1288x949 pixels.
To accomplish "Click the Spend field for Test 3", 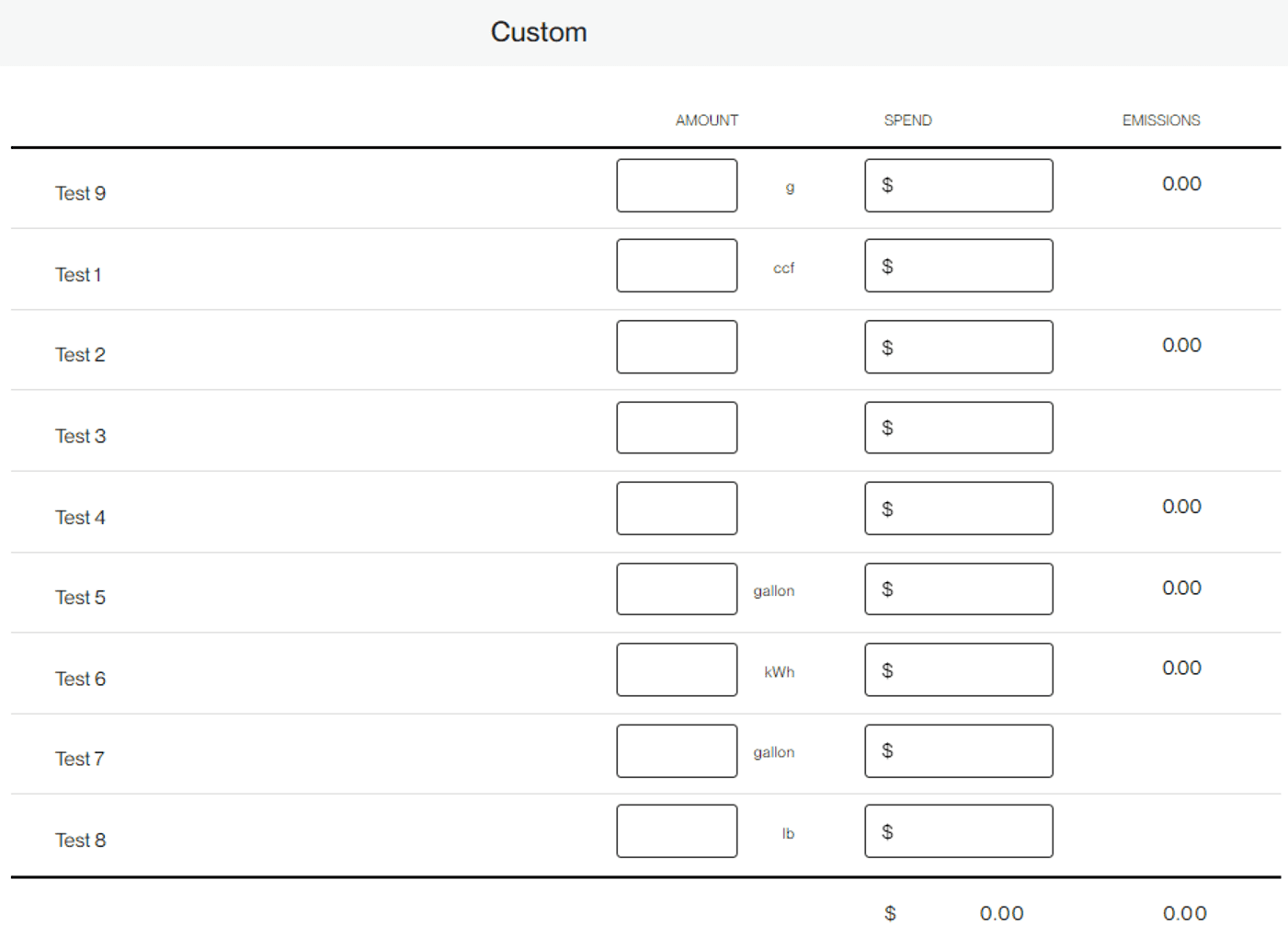I will tap(959, 428).
